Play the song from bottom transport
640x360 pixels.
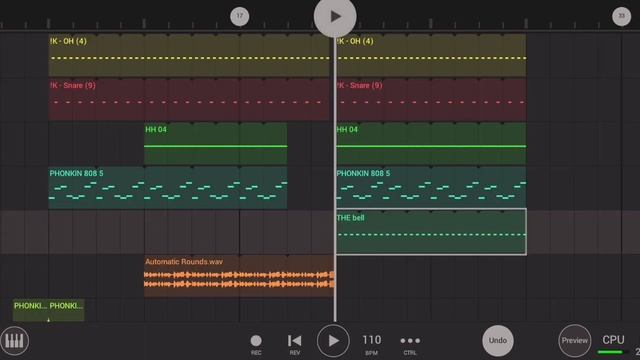333,340
